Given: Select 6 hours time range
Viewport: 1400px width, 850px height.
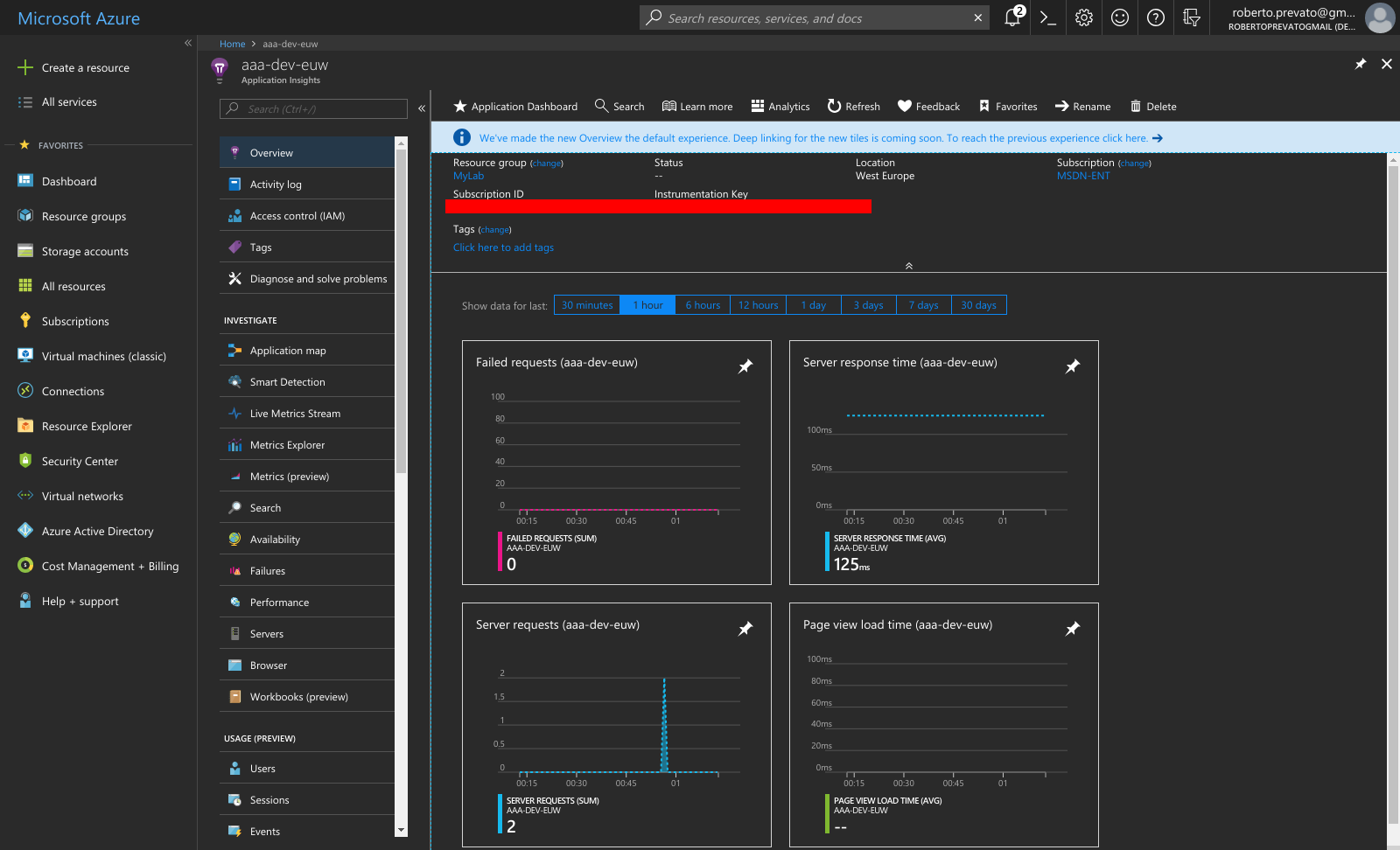Looking at the screenshot, I should click(x=703, y=305).
